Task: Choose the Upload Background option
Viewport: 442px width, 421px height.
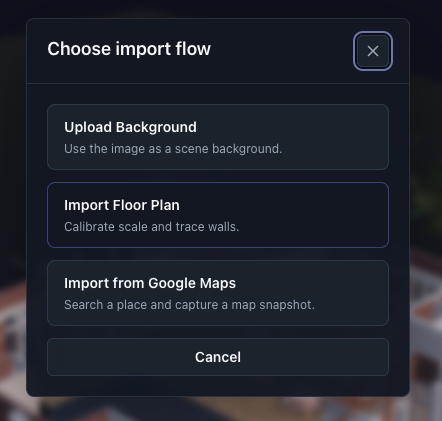Action: click(218, 137)
